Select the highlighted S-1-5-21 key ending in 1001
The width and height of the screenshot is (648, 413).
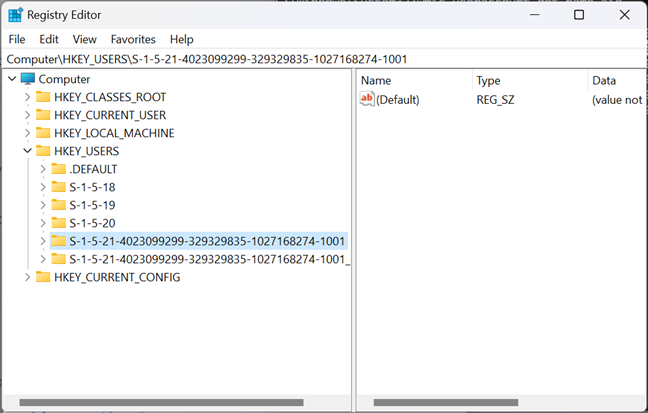point(207,241)
